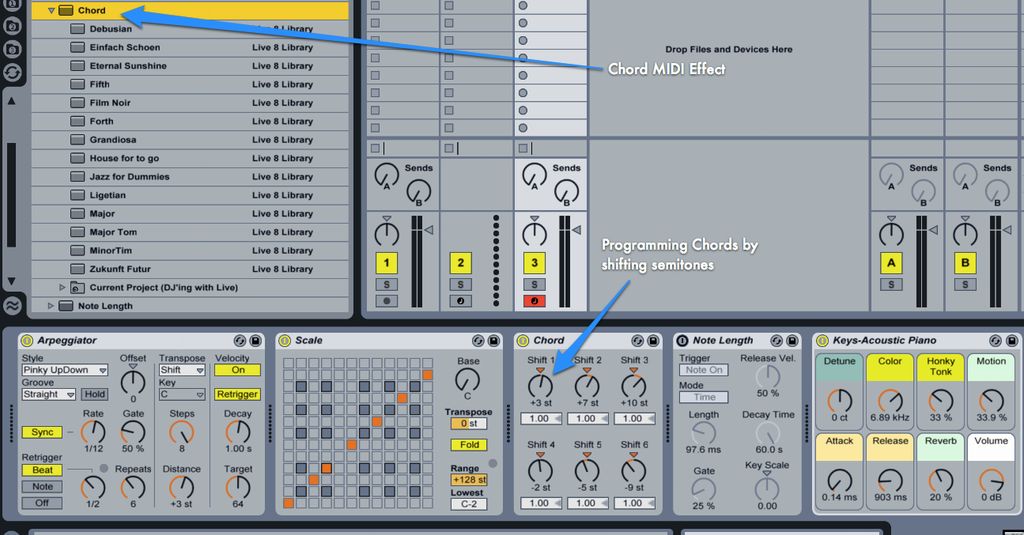Viewport: 1024px width, 535px height.
Task: Save the Keys-Acoustic Piano preset
Action: [1011, 340]
